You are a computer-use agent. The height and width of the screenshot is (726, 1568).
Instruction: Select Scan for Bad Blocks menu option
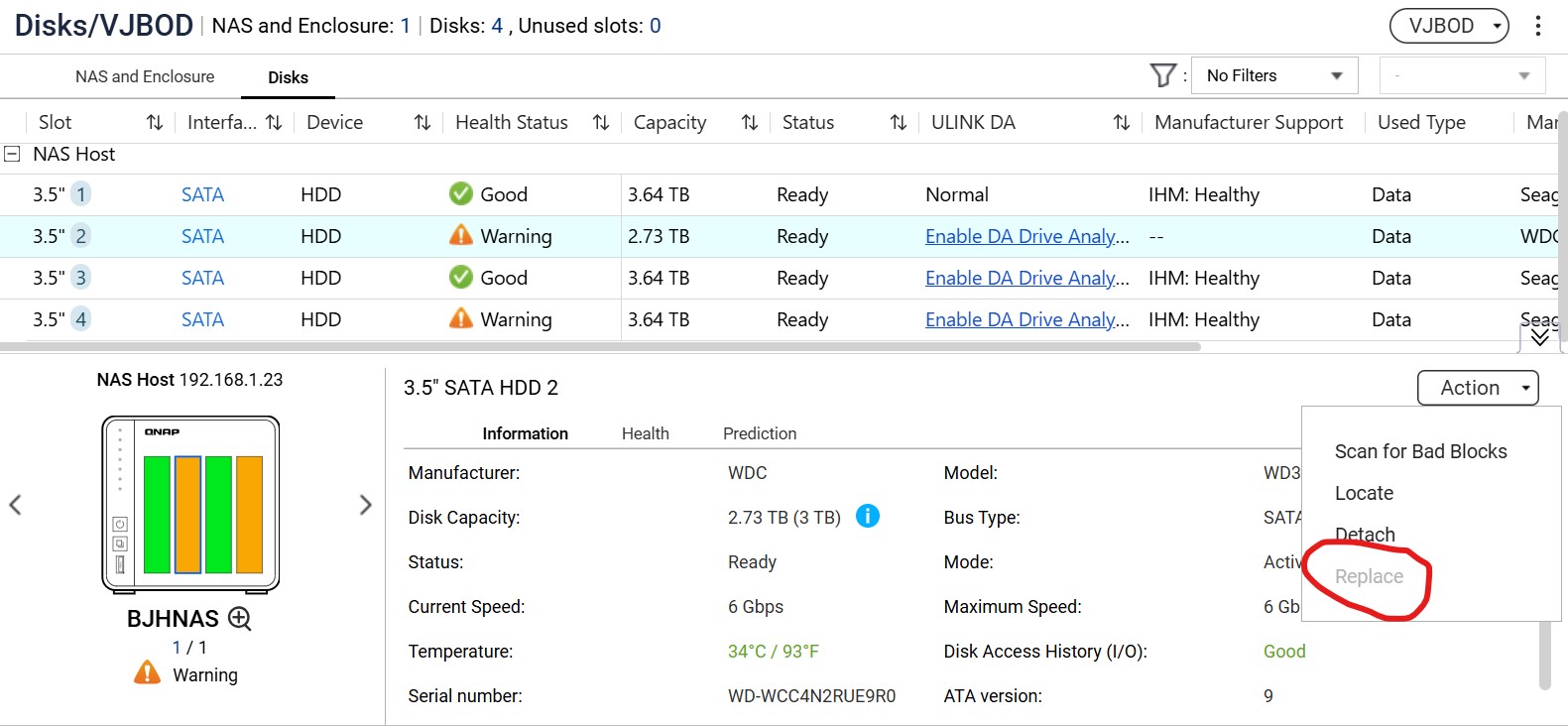point(1420,451)
